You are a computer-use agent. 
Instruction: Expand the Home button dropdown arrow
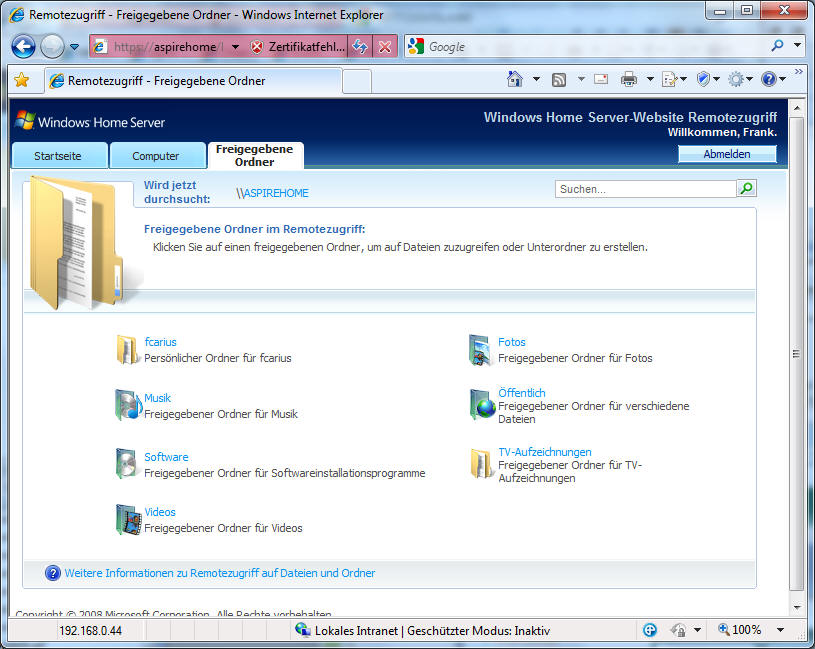click(536, 80)
